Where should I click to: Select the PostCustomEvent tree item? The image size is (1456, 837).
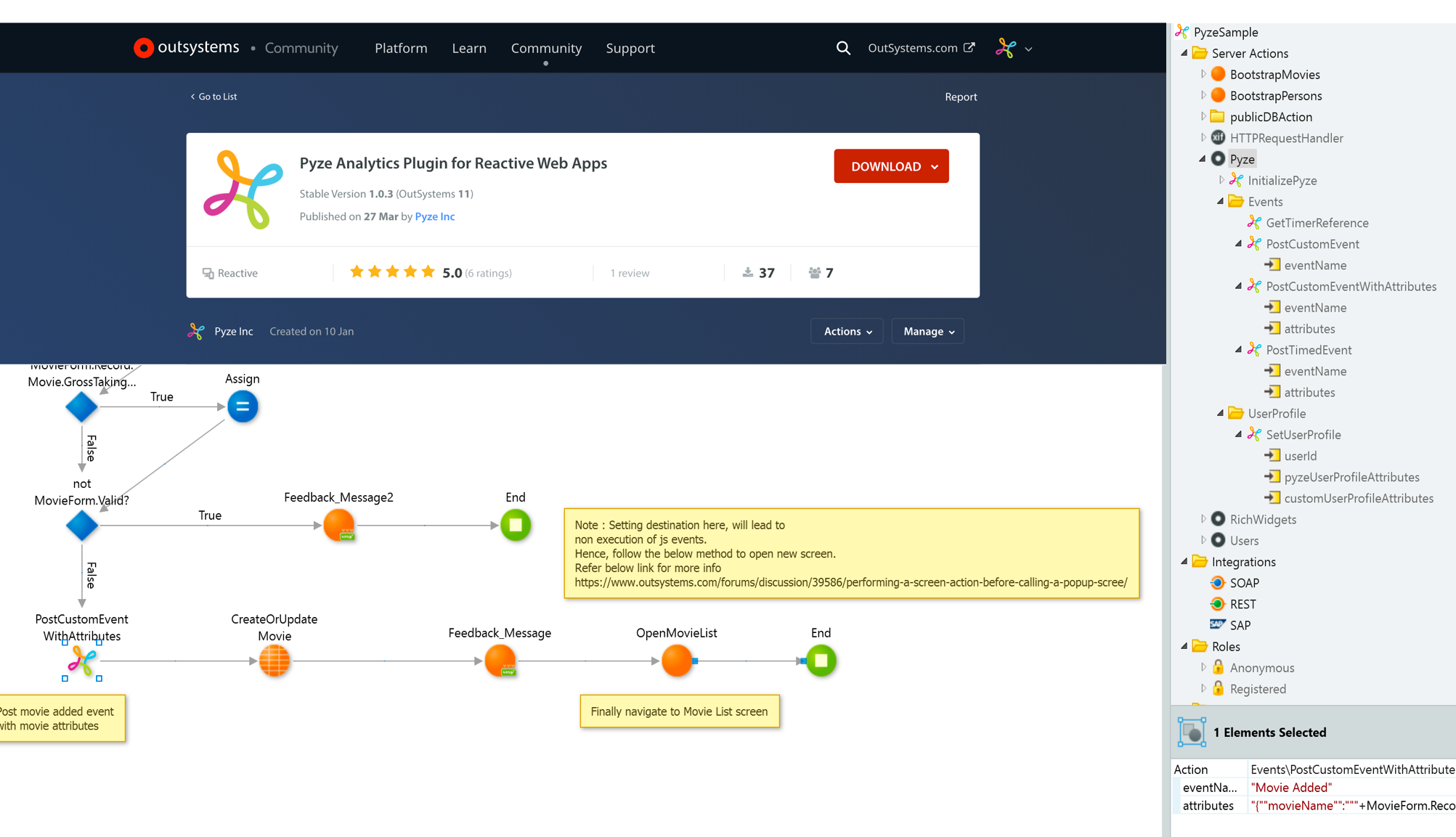pyautogui.click(x=1312, y=244)
